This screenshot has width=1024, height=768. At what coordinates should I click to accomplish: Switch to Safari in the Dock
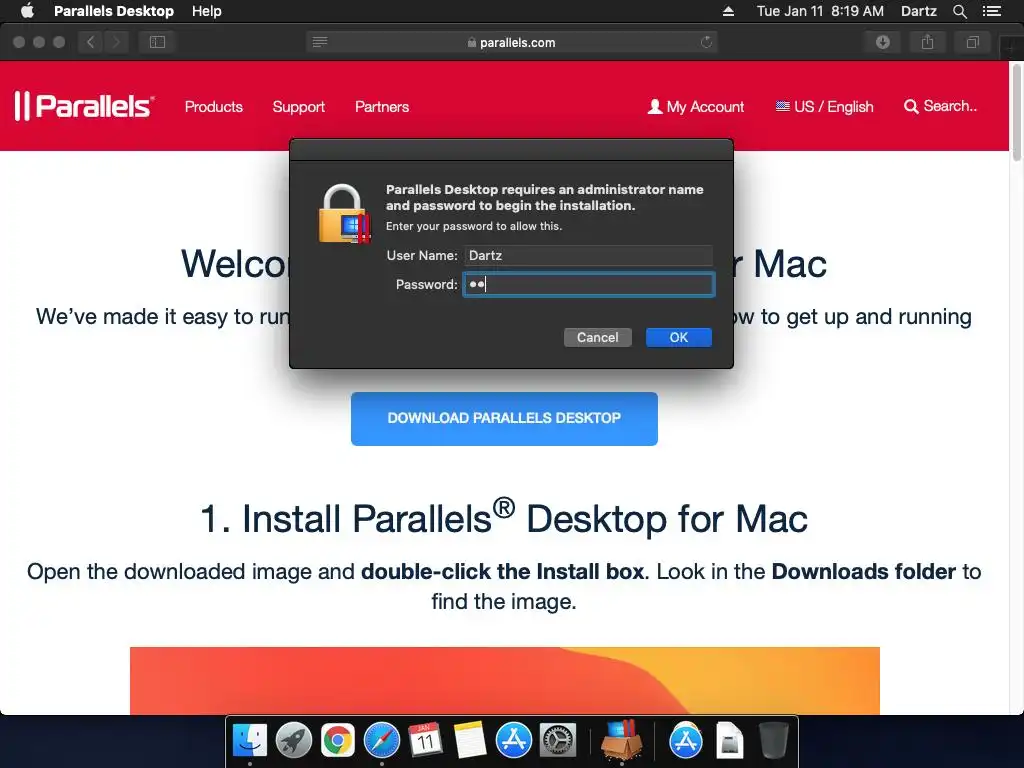pyautogui.click(x=381, y=741)
